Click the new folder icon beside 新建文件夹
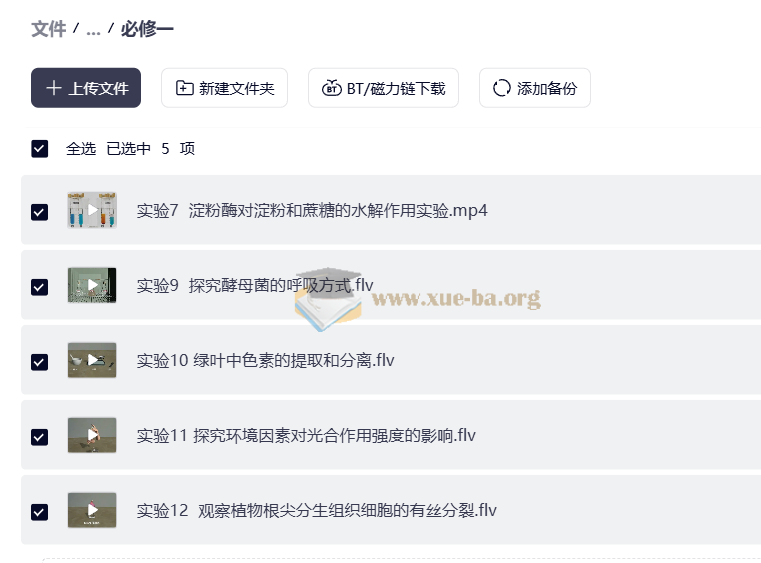This screenshot has height=563, width=761. click(184, 88)
